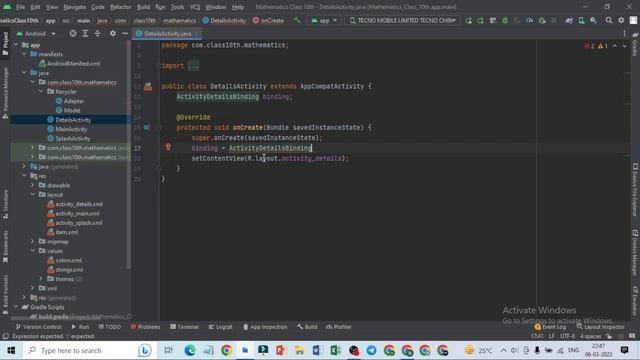Viewport: 640px width, 360px height.
Task: Open IDE settings gear in toolbar
Action: [621, 20]
